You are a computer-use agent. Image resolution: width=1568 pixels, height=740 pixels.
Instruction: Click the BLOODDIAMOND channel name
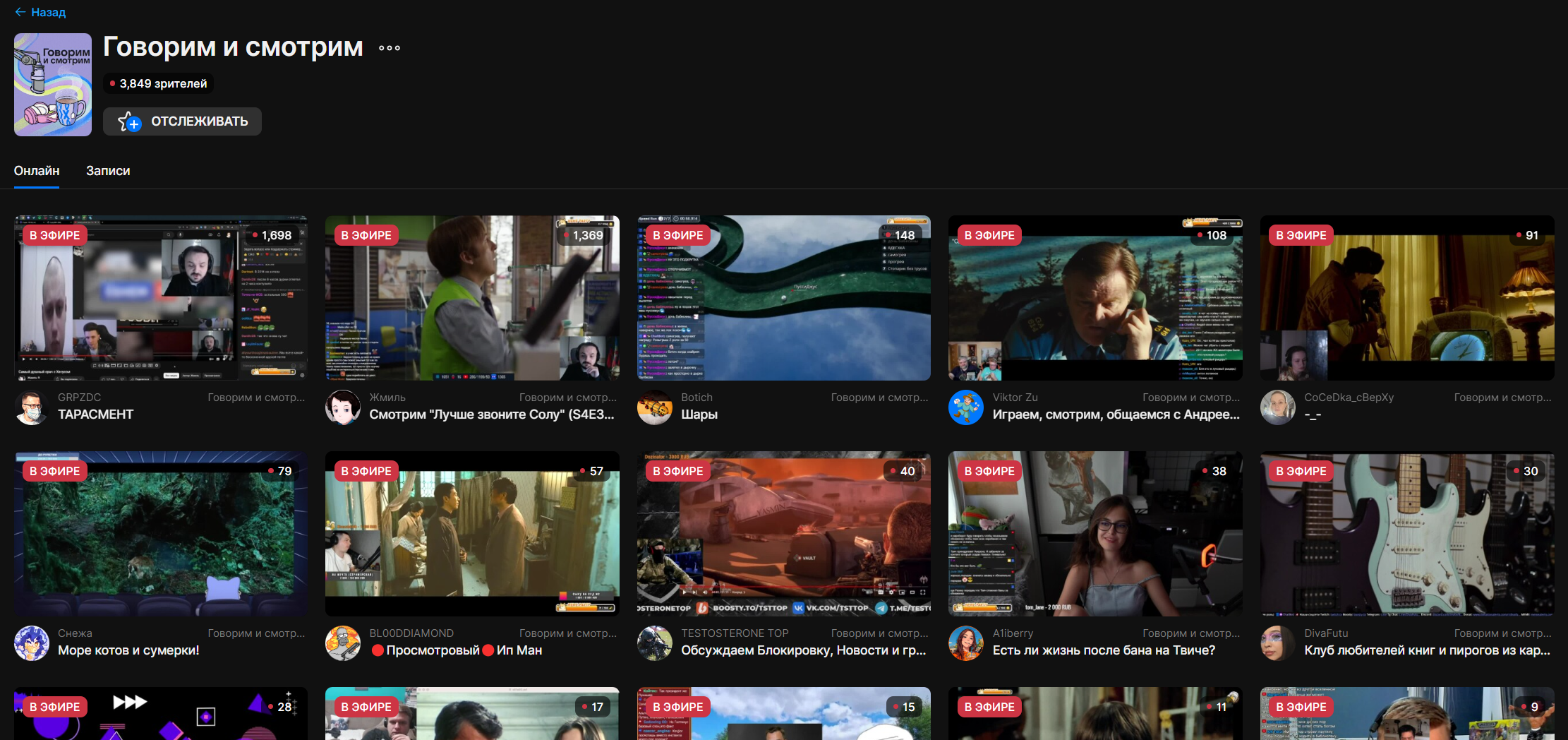(411, 633)
